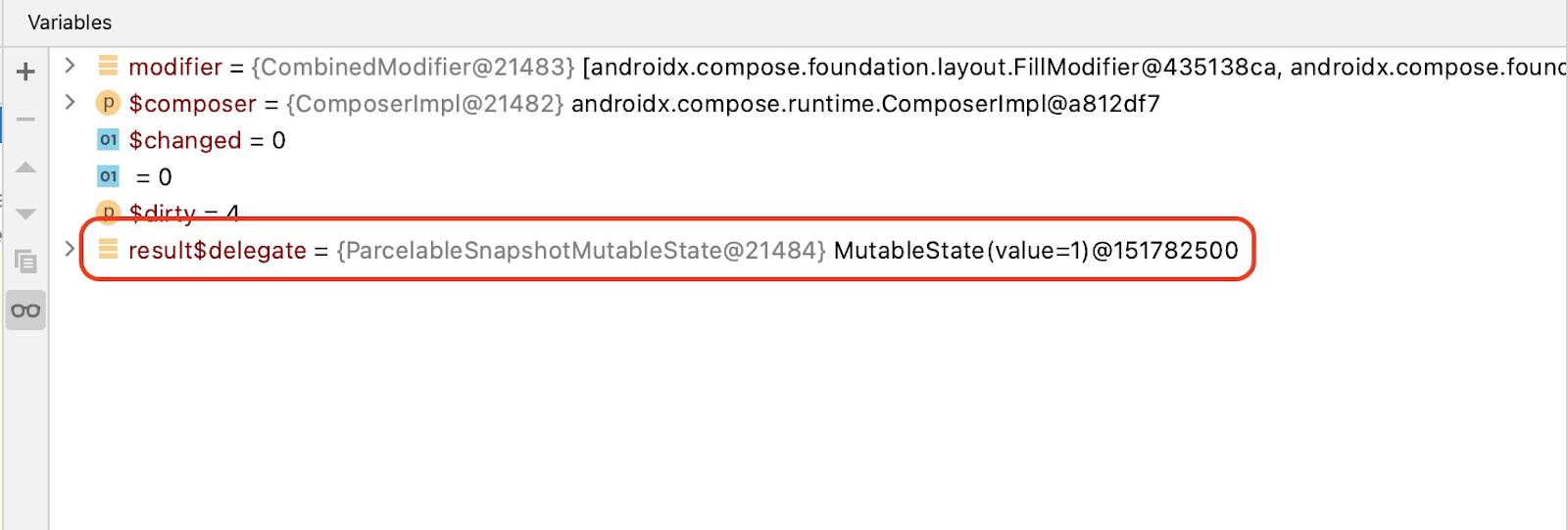Click the result$delegate variable's field icon
This screenshot has width=1568, height=530.
point(108,250)
